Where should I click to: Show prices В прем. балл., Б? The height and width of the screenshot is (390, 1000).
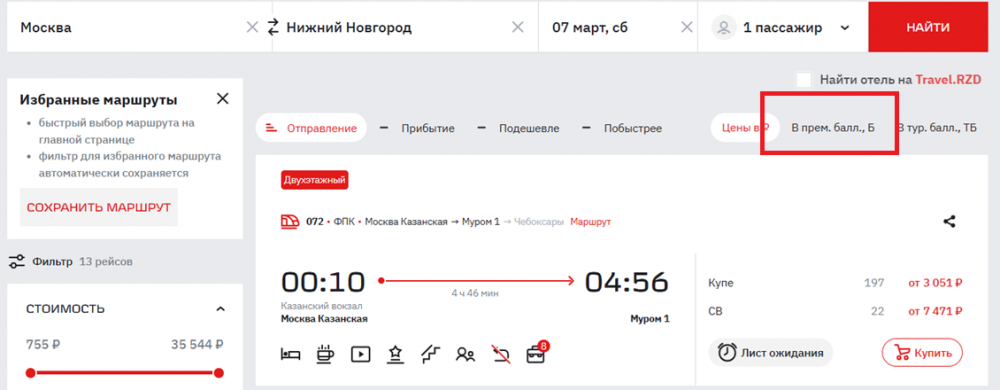[833, 128]
